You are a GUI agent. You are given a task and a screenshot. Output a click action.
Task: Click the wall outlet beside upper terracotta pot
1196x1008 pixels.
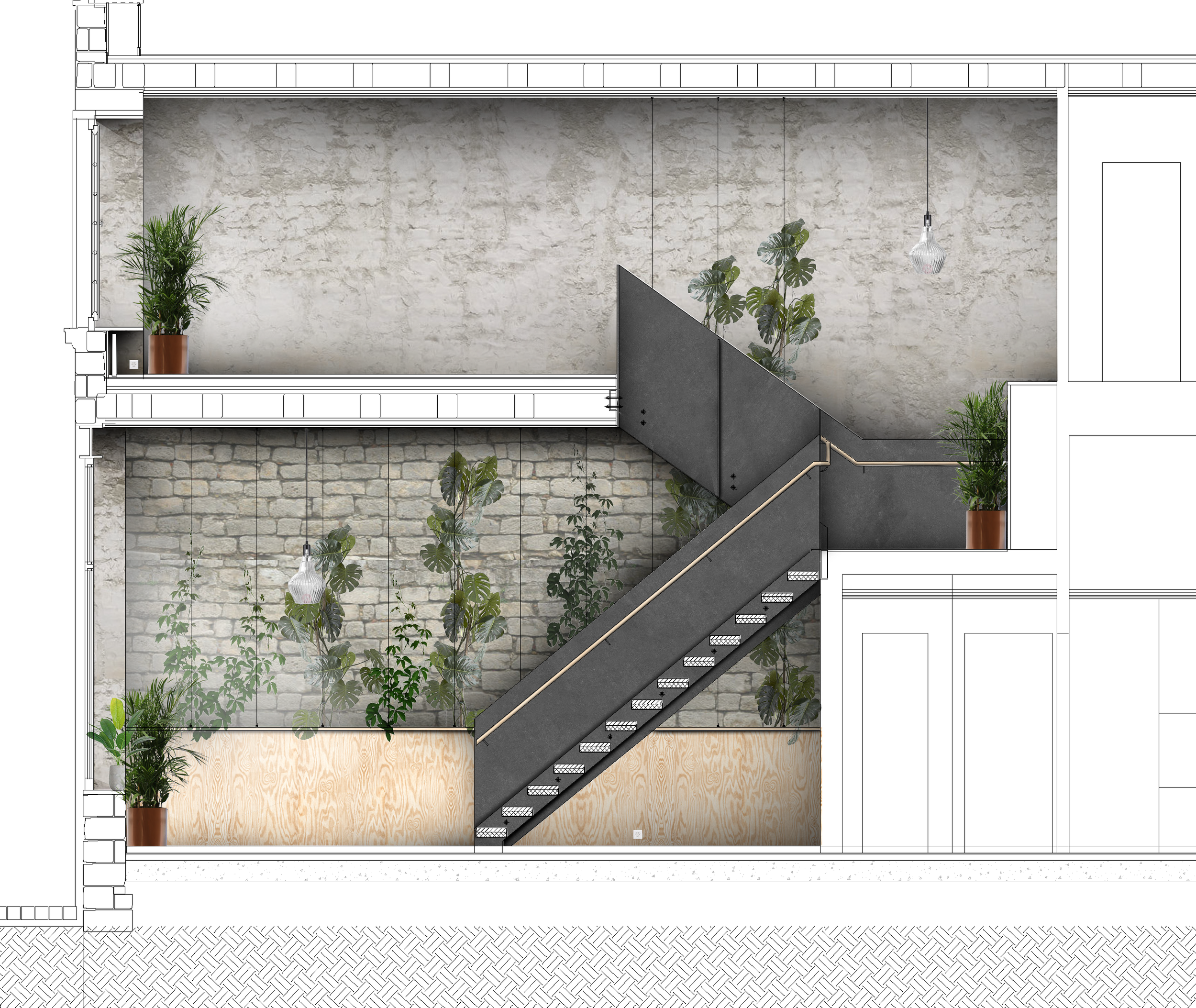point(134,364)
